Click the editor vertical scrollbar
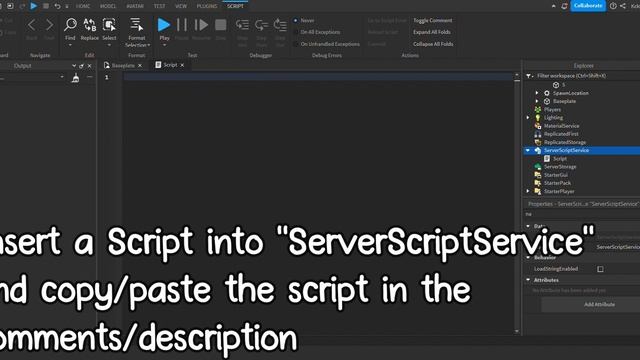The image size is (640, 360). coord(517,204)
